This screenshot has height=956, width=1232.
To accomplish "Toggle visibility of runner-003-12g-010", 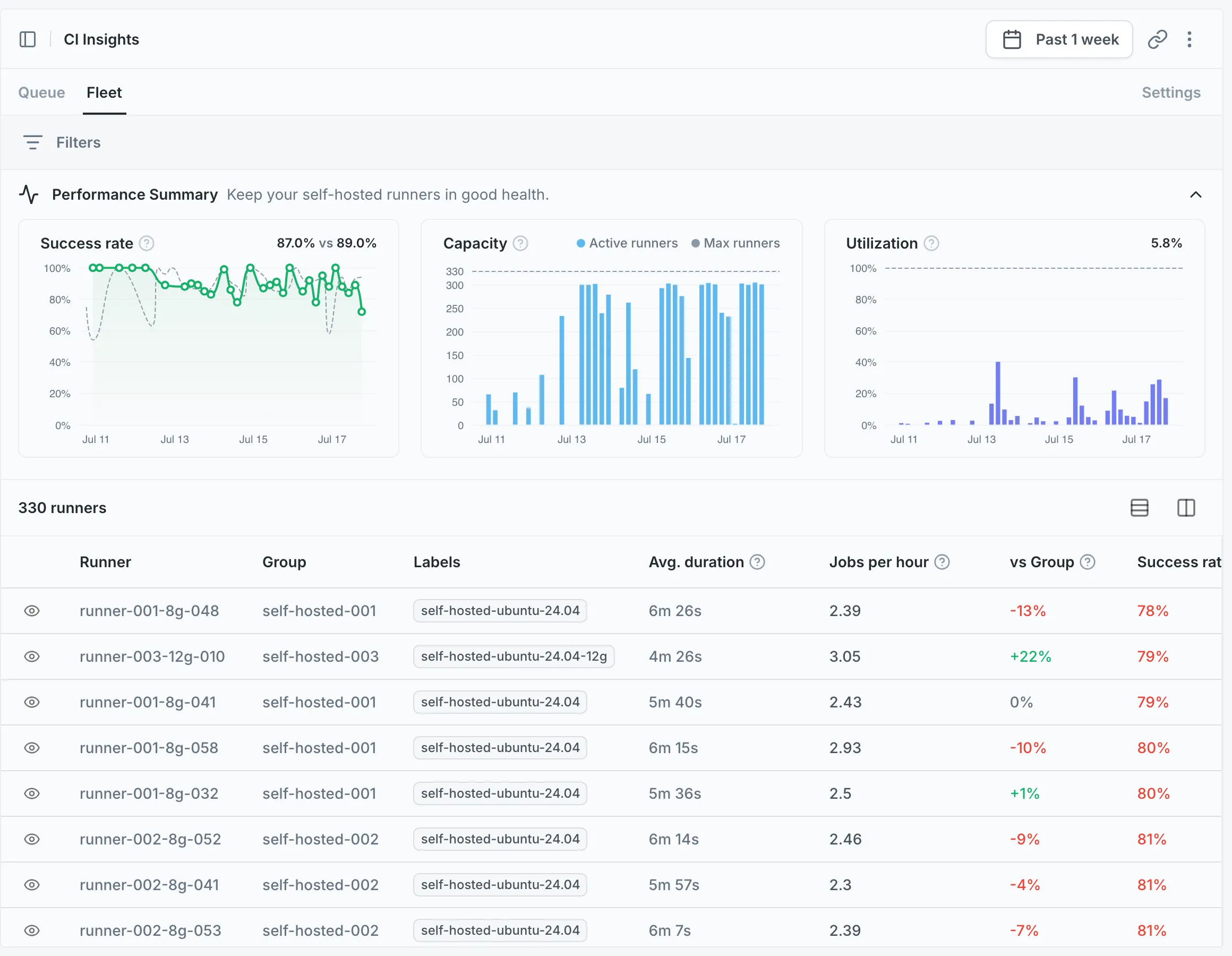I will tap(32, 656).
